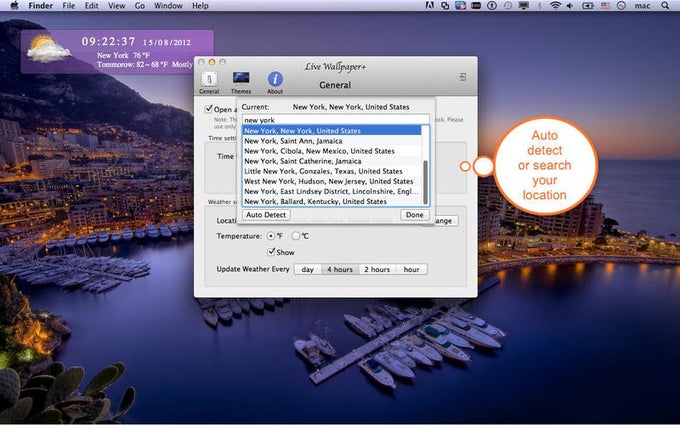
Task: Click the Bluetooth menu bar icon
Action: [x=540, y=6]
